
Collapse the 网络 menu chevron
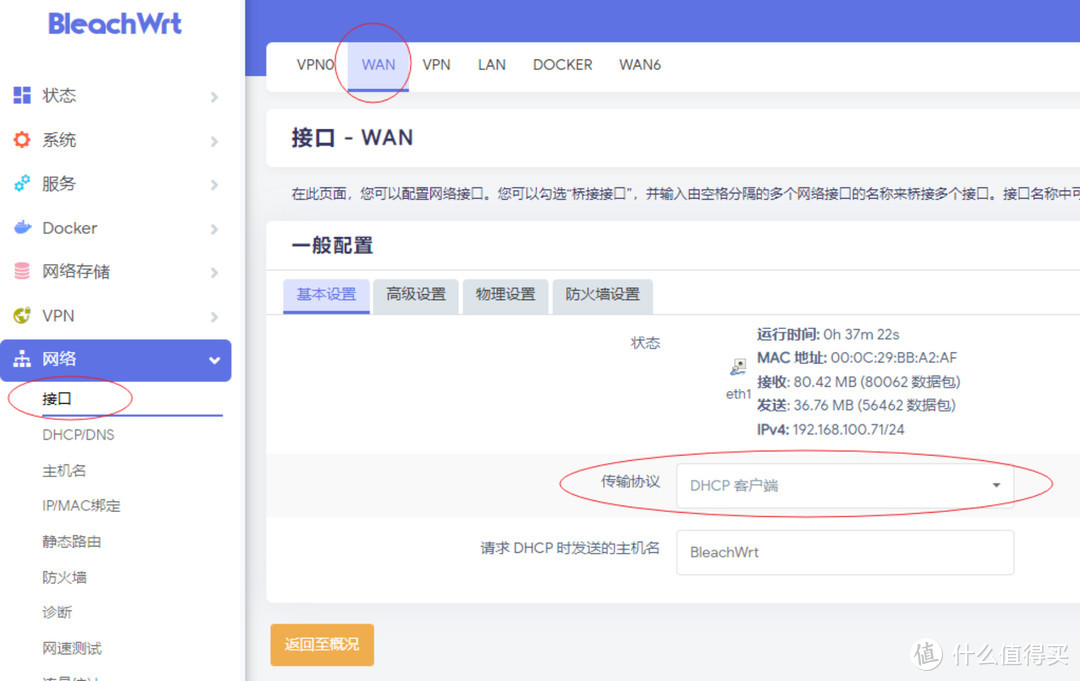tap(213, 360)
